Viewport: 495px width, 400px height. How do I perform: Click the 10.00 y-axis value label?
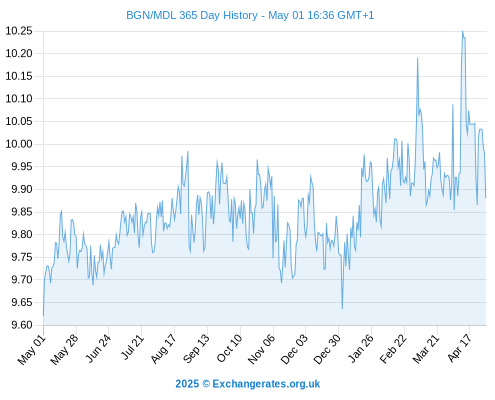pyautogui.click(x=19, y=144)
